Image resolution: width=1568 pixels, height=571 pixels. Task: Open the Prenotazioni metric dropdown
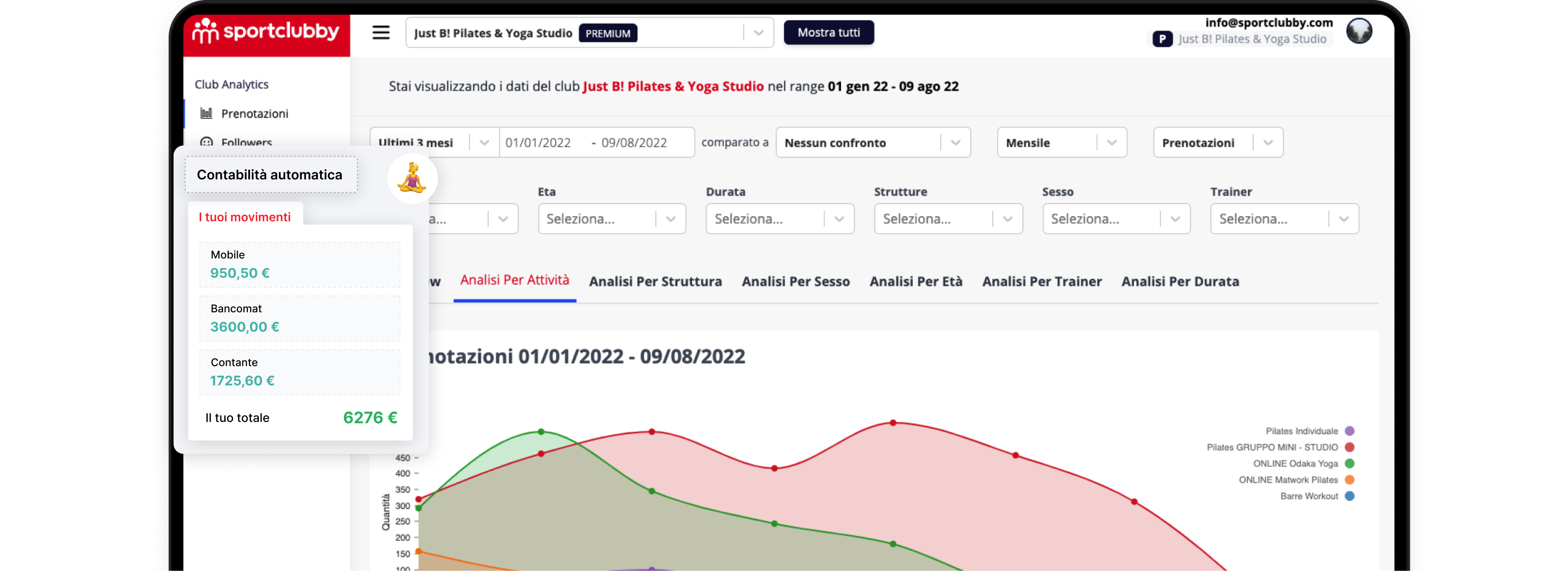point(1218,142)
